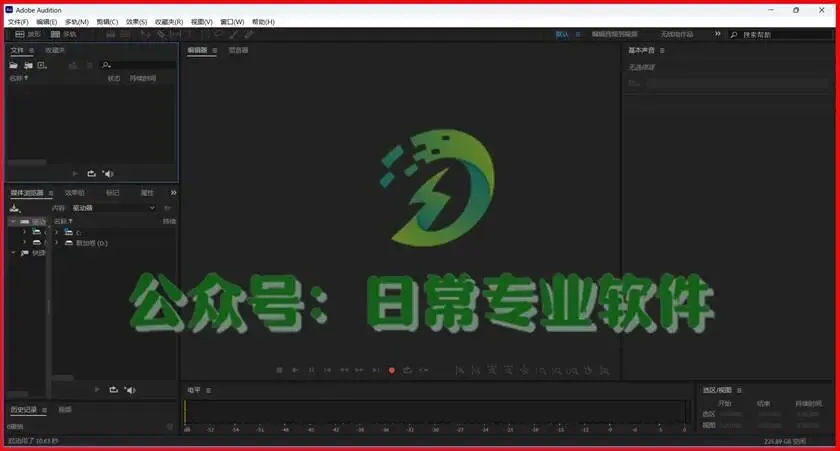Viewport: 840px width, 451px height.
Task: Select the C: drive entry in the list
Action: click(x=78, y=232)
